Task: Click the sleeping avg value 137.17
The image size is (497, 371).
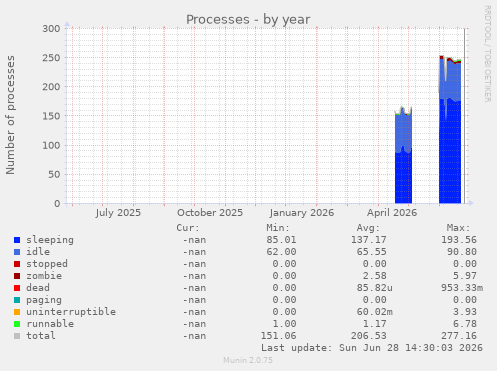Action: [369, 240]
